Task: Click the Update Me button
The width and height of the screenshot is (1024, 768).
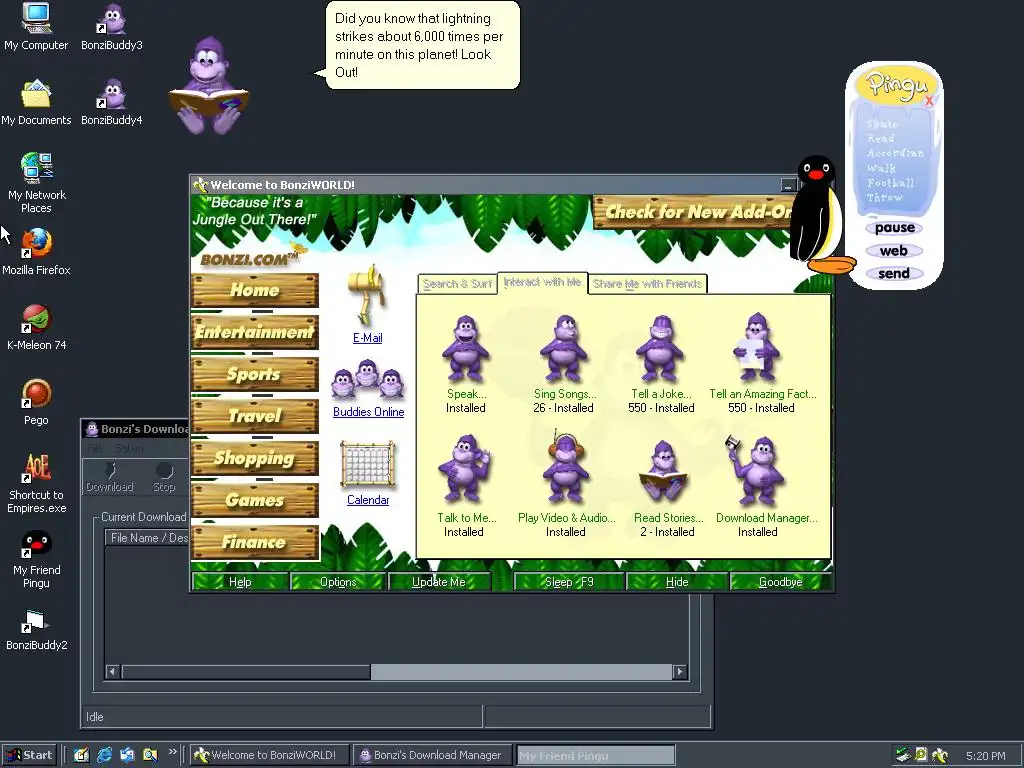Action: tap(439, 582)
